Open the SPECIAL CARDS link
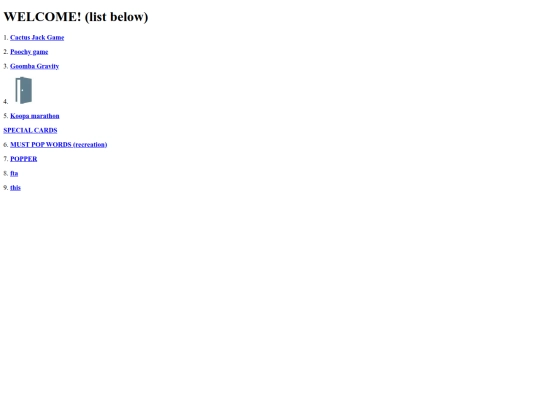The width and height of the screenshot is (540, 405). (x=30, y=131)
